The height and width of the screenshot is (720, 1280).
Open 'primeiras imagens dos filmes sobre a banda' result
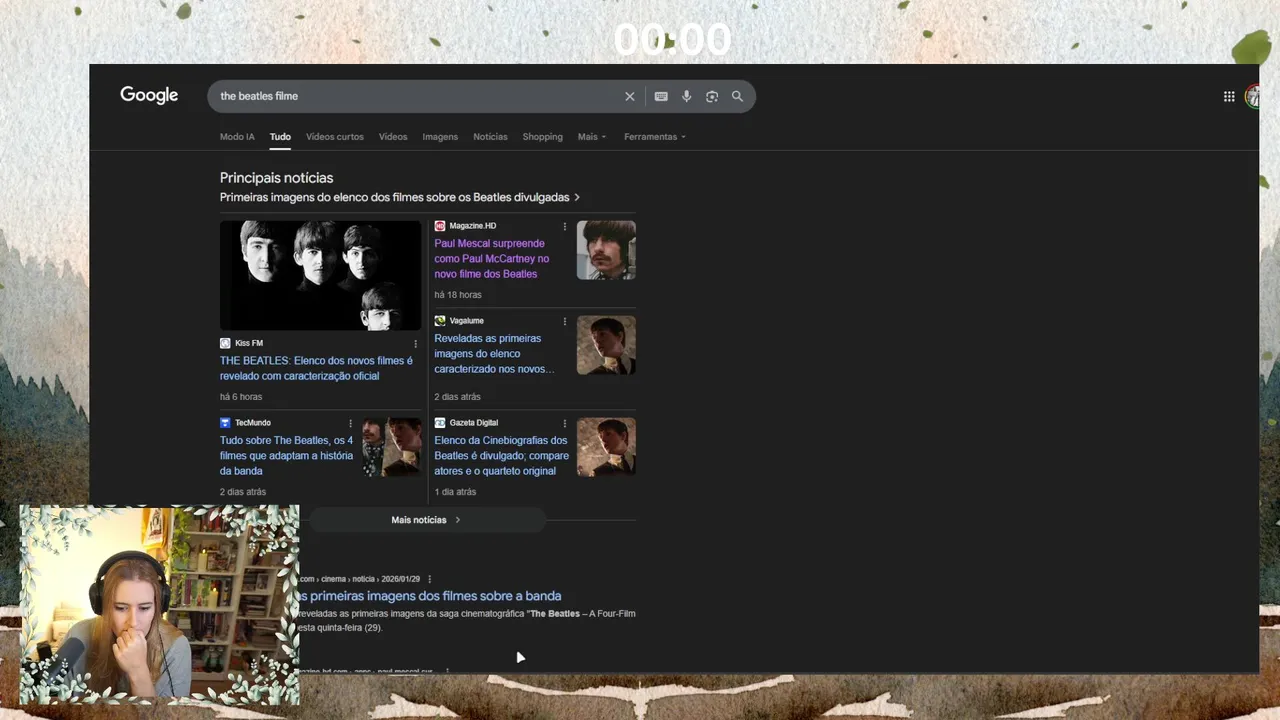pyautogui.click(x=430, y=596)
